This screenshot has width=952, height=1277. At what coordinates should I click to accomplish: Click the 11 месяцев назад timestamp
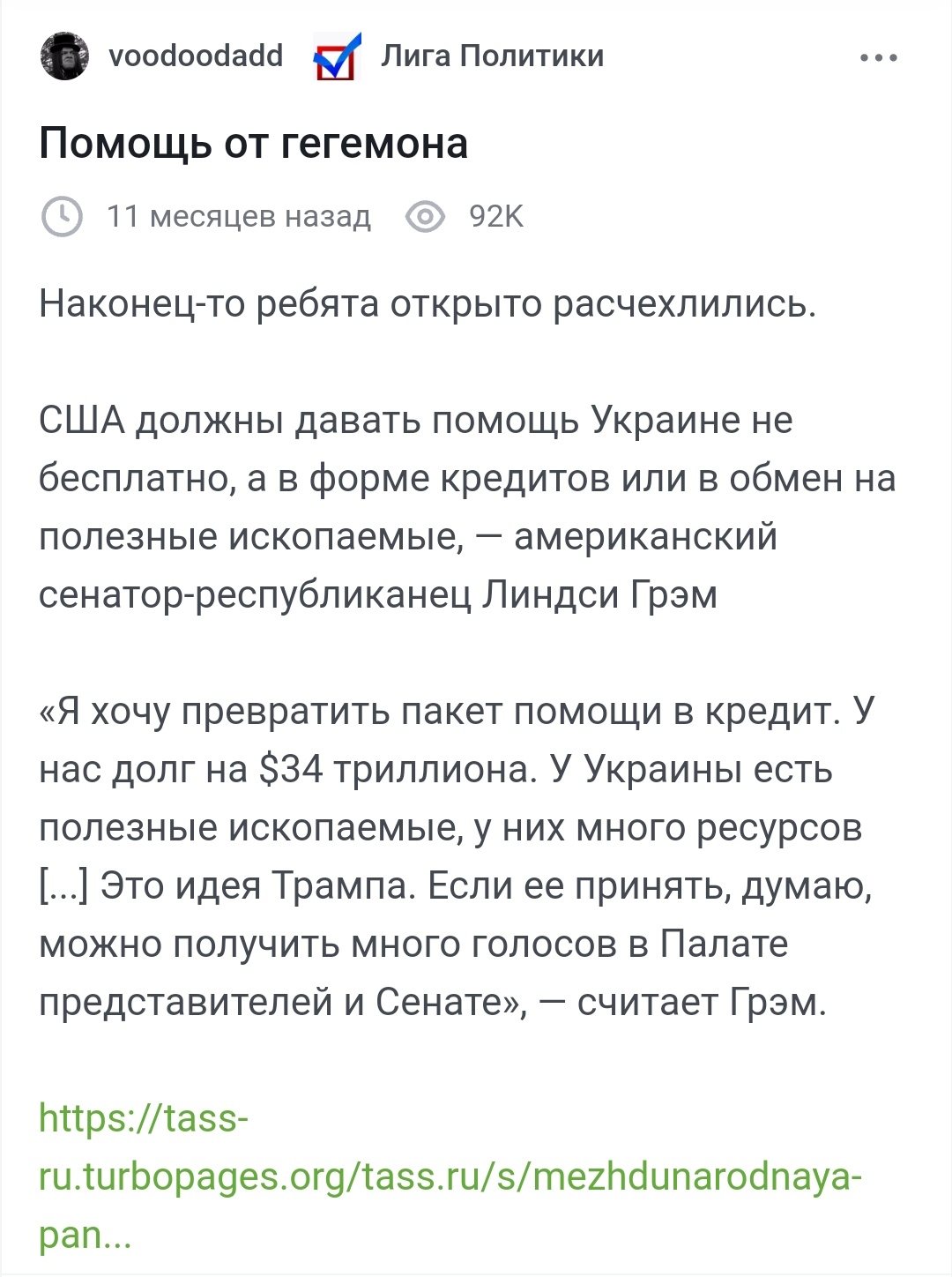(x=238, y=216)
